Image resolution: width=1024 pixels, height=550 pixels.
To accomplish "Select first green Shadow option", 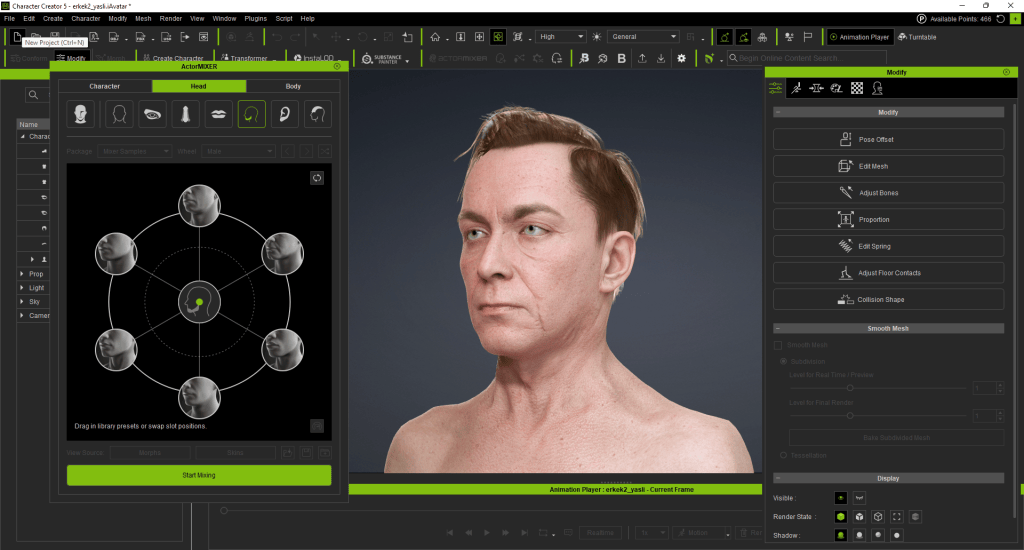I will (x=840, y=535).
